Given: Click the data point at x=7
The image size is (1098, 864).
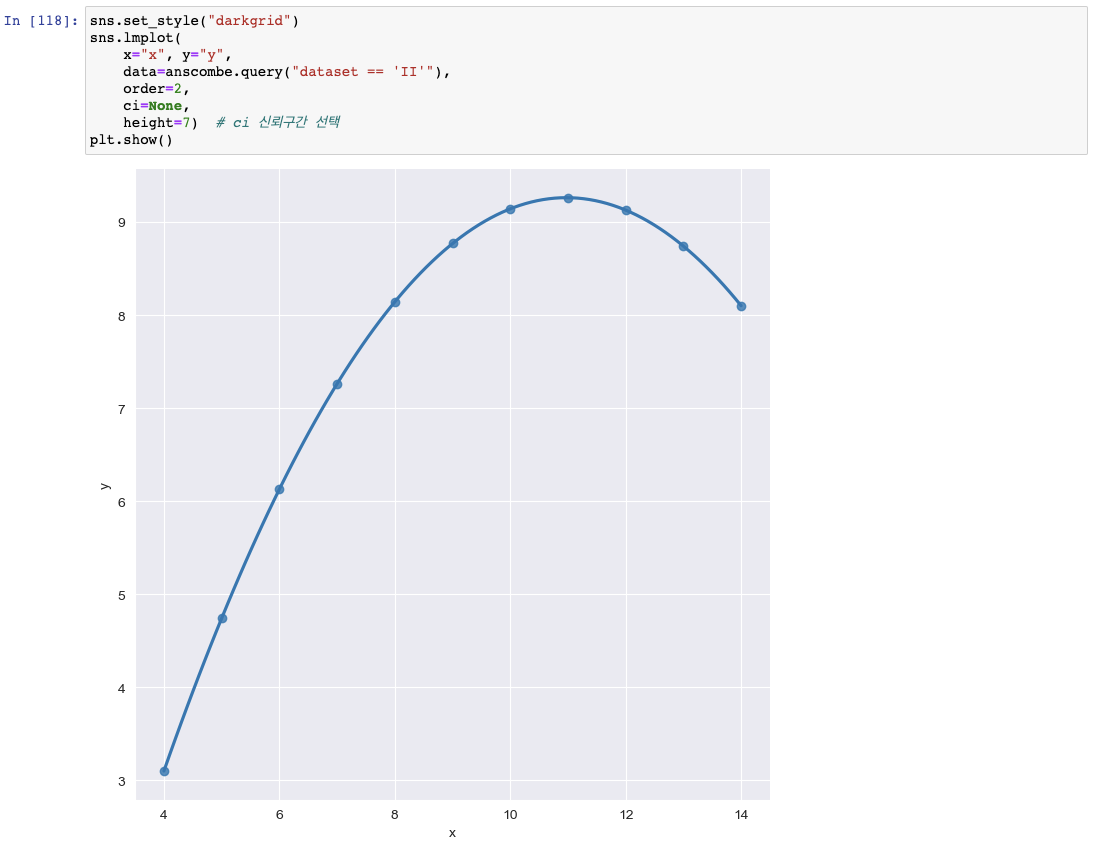Looking at the screenshot, I should (338, 384).
